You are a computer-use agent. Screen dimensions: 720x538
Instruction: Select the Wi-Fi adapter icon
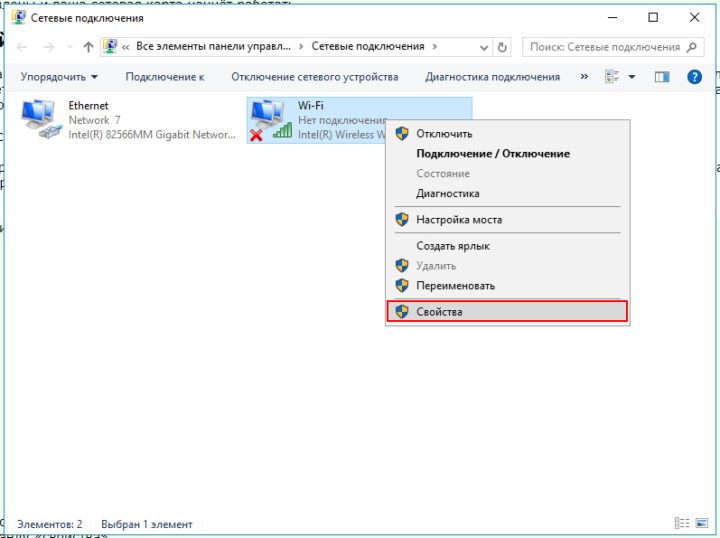tap(271, 120)
